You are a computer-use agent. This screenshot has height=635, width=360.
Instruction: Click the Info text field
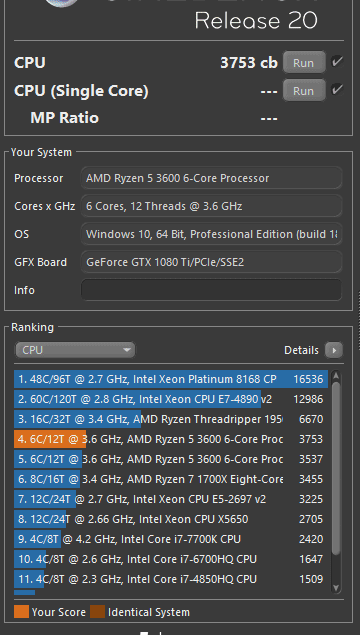[211, 290]
